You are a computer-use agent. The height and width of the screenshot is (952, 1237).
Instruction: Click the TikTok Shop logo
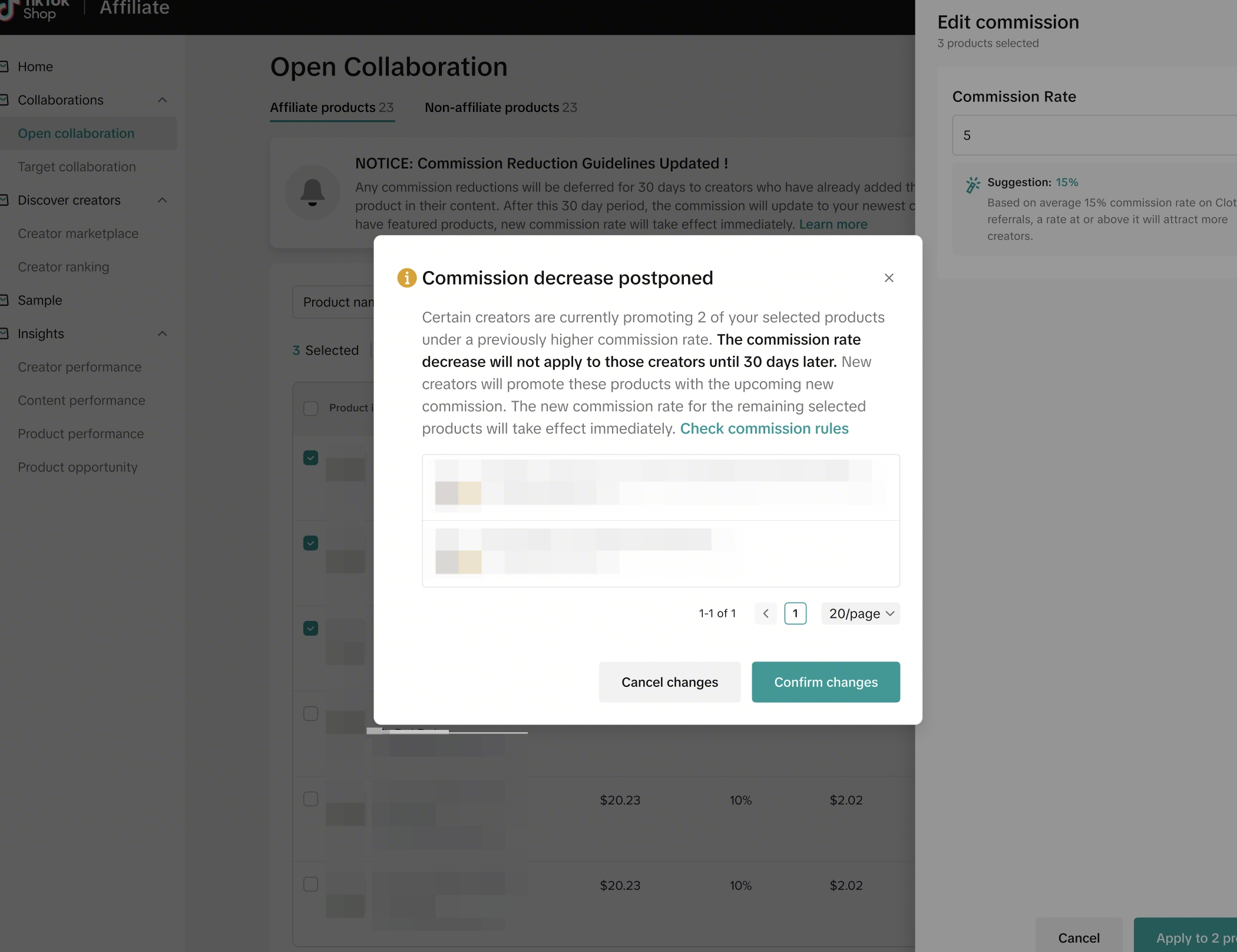coord(35,9)
